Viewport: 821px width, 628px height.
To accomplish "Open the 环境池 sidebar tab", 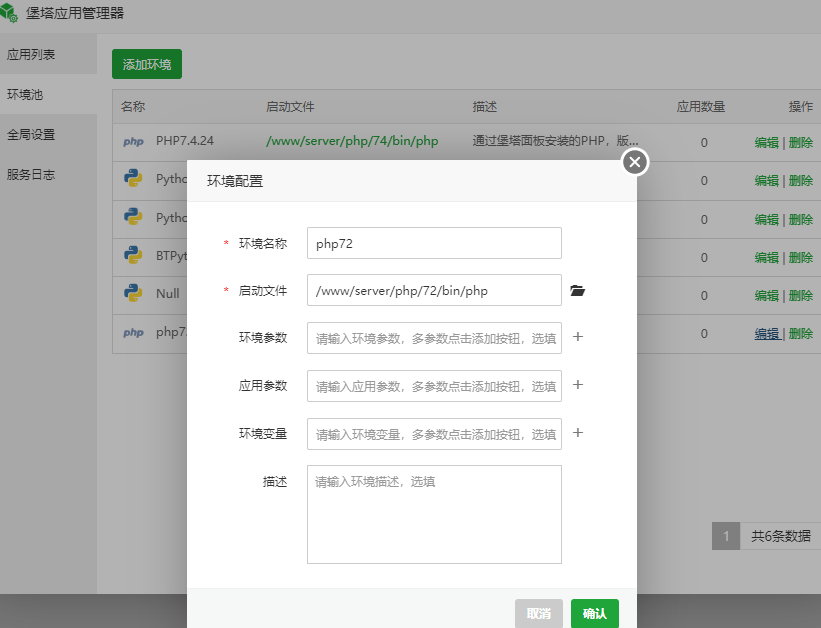I will (x=48, y=94).
